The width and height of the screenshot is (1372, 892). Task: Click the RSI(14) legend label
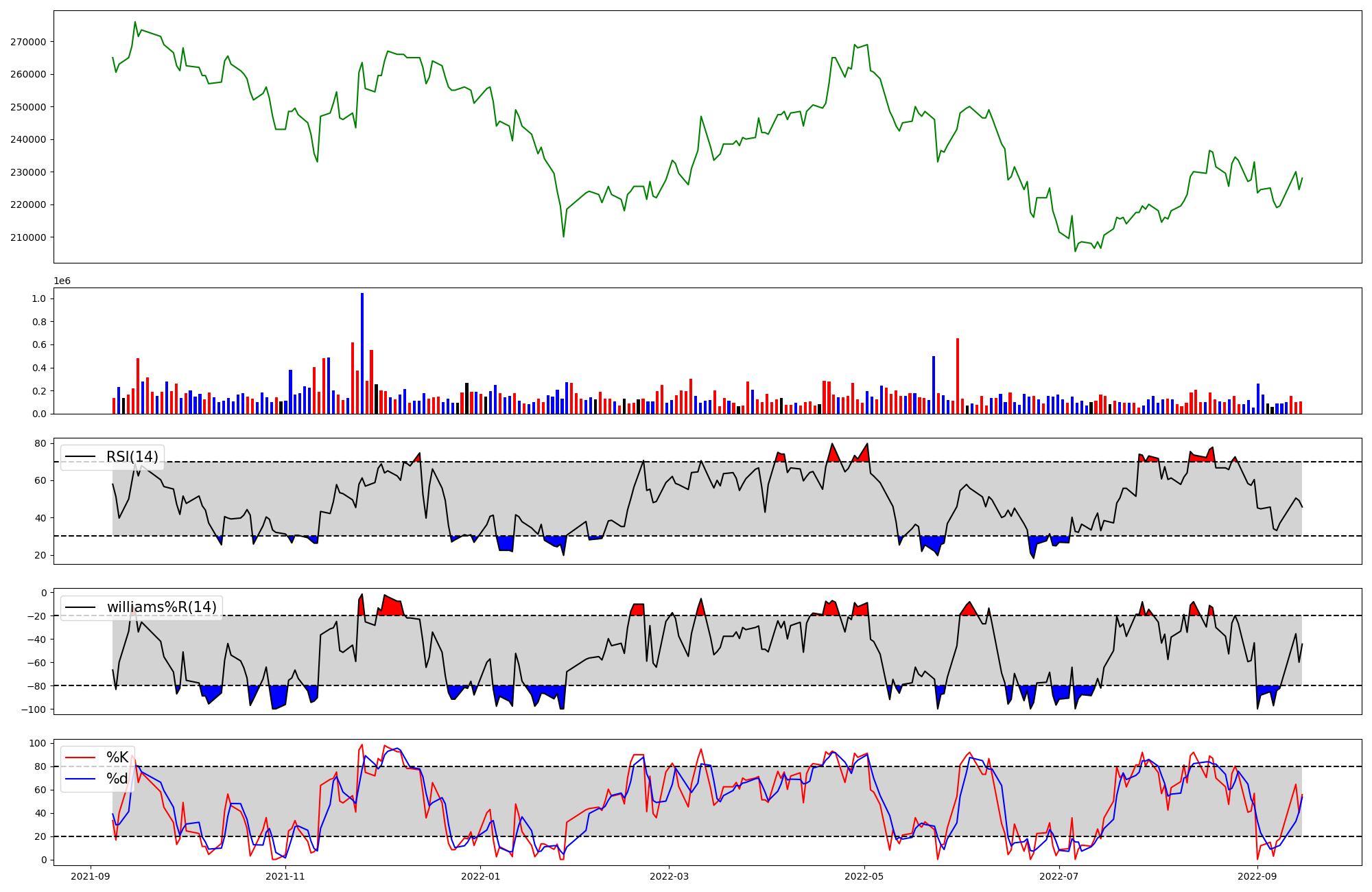coord(132,457)
